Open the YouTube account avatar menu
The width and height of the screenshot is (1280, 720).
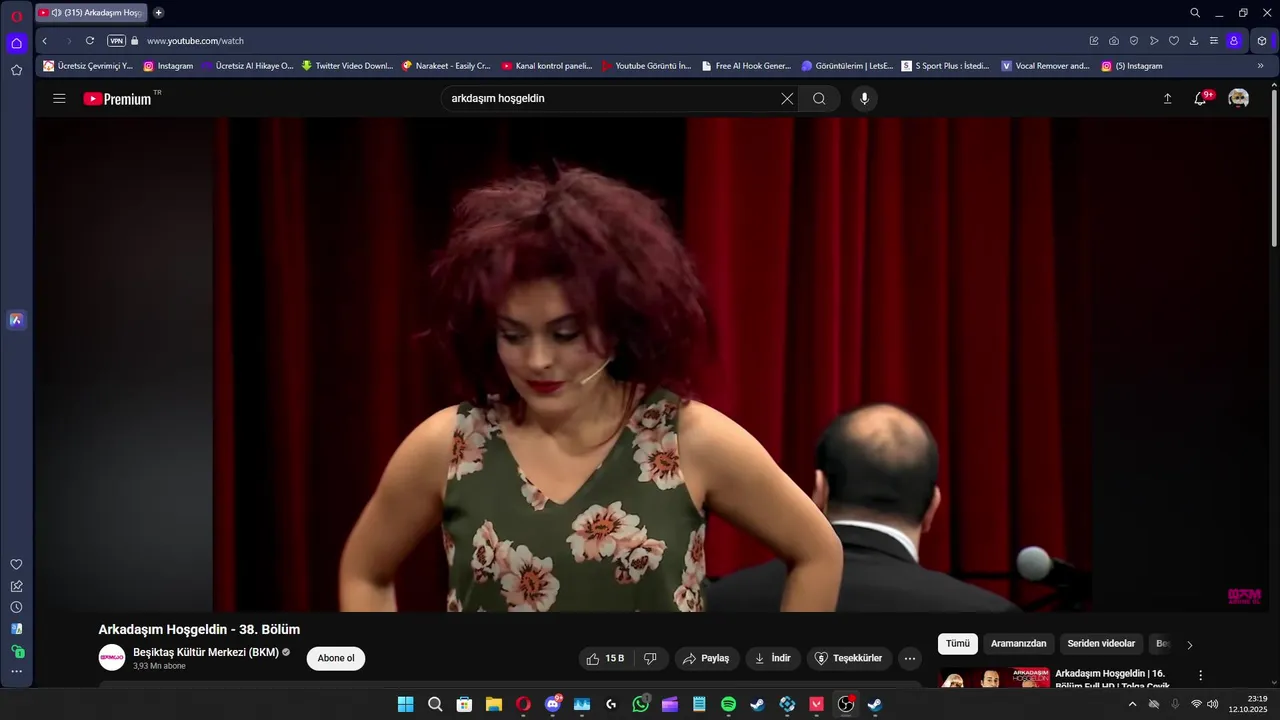pos(1239,98)
